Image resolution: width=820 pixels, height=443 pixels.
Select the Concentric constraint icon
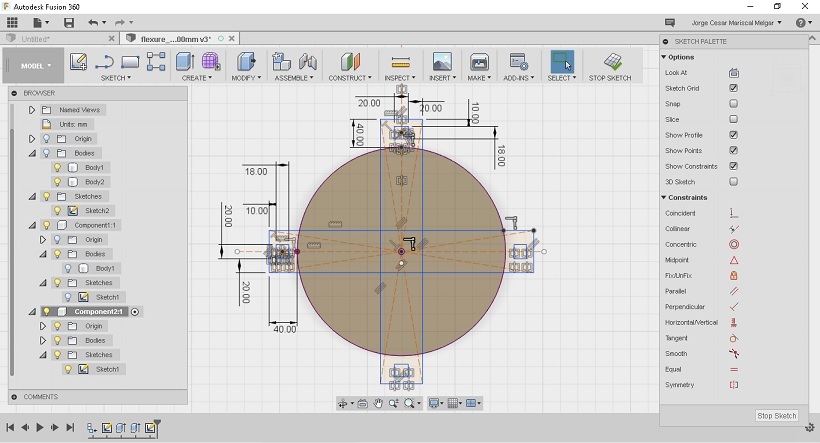pyautogui.click(x=734, y=244)
